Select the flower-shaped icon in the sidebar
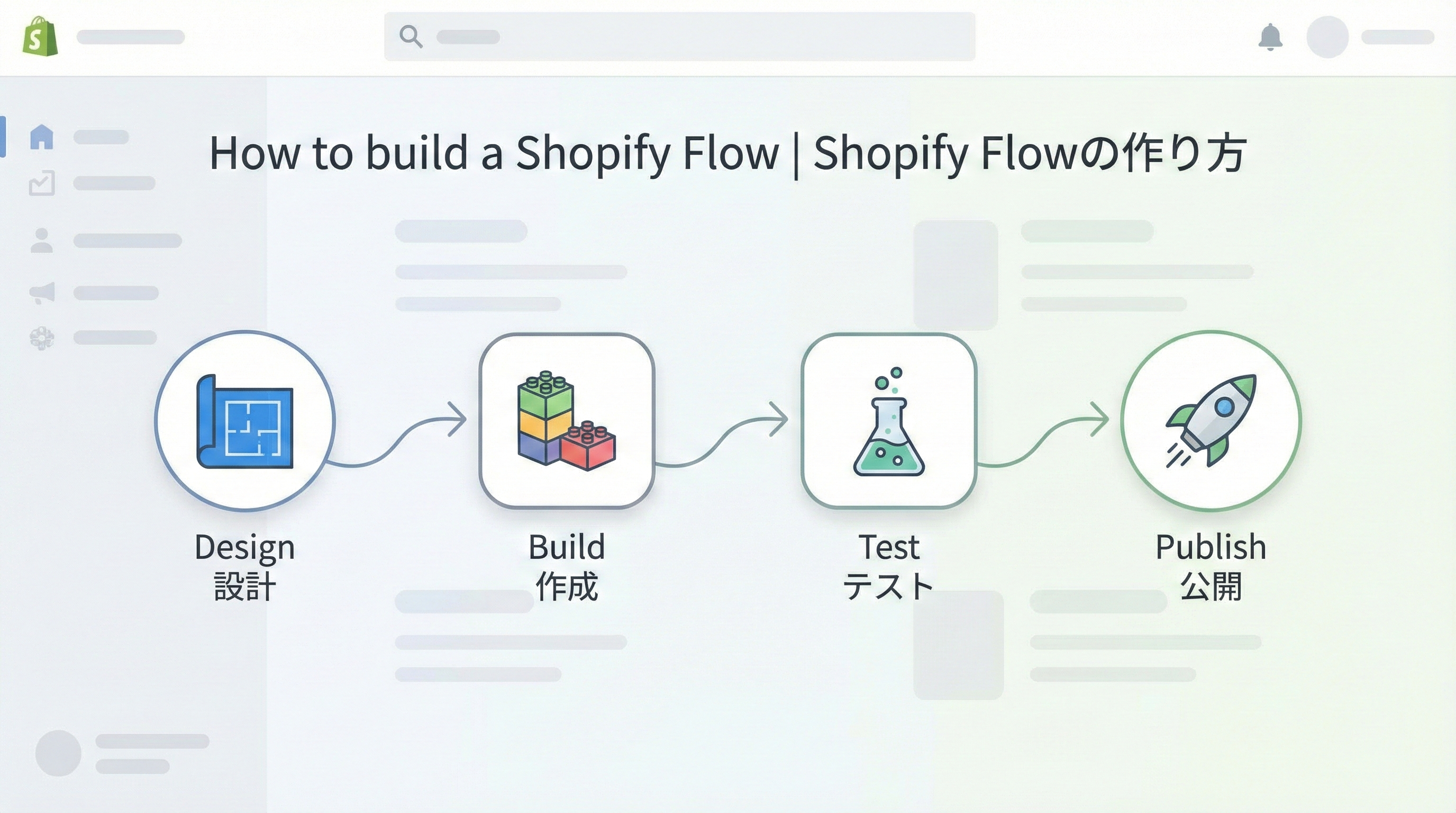The height and width of the screenshot is (813, 1456). coord(42,338)
